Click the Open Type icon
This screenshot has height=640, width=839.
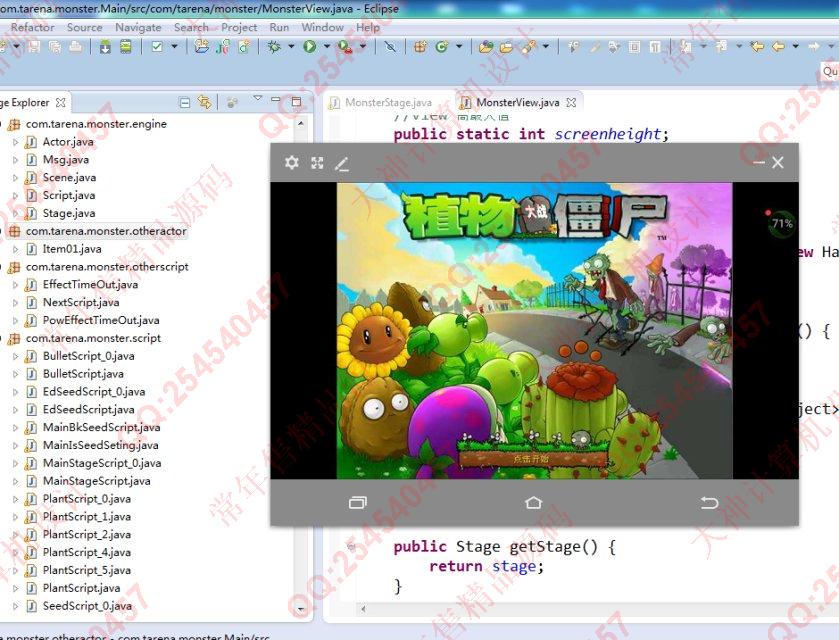point(485,47)
